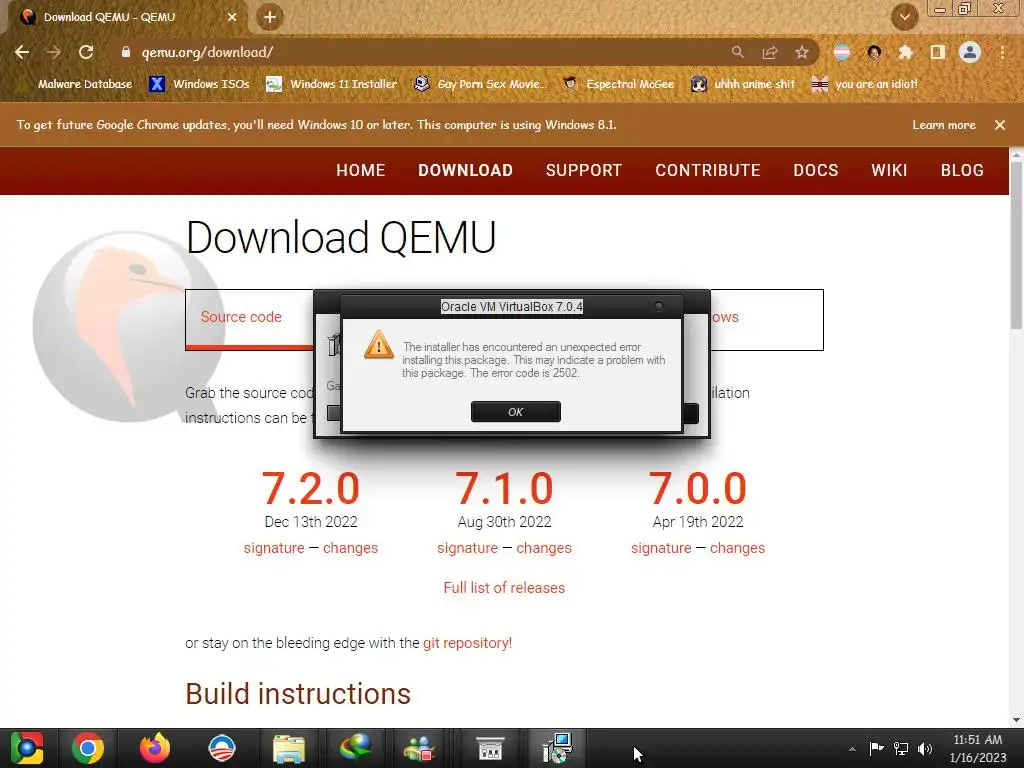Click the round face extension icon
This screenshot has height=768, width=1024.
pos(874,52)
